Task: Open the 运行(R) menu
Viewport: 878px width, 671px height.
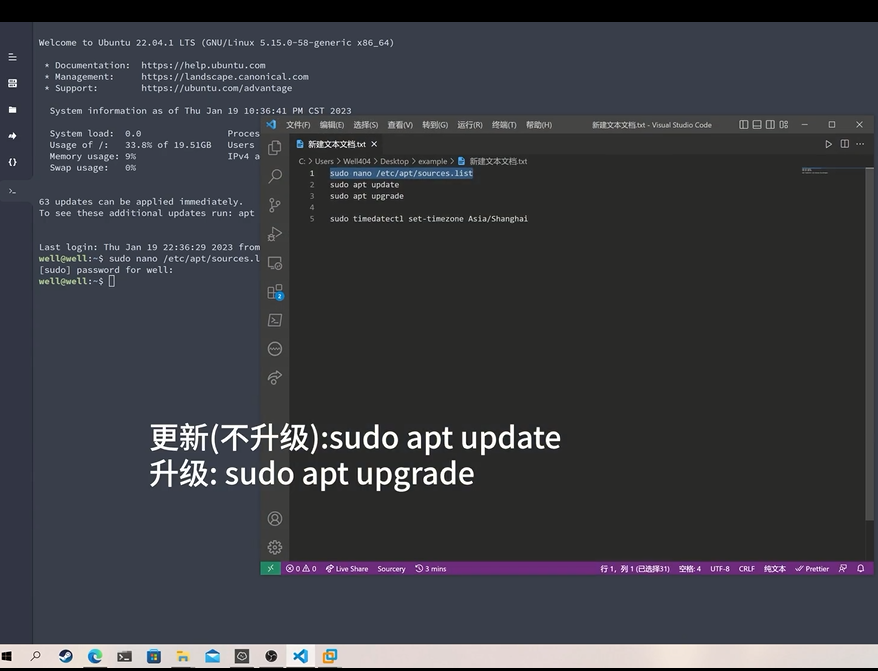Action: (470, 125)
